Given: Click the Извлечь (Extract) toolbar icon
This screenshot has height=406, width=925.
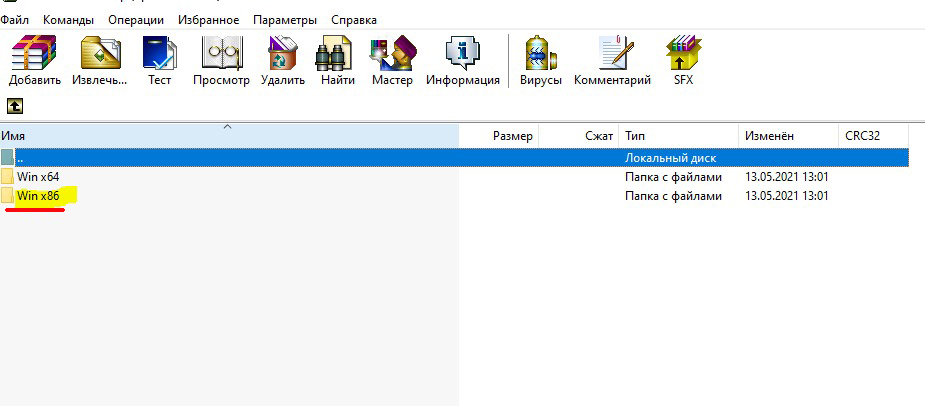Looking at the screenshot, I should pos(99,58).
